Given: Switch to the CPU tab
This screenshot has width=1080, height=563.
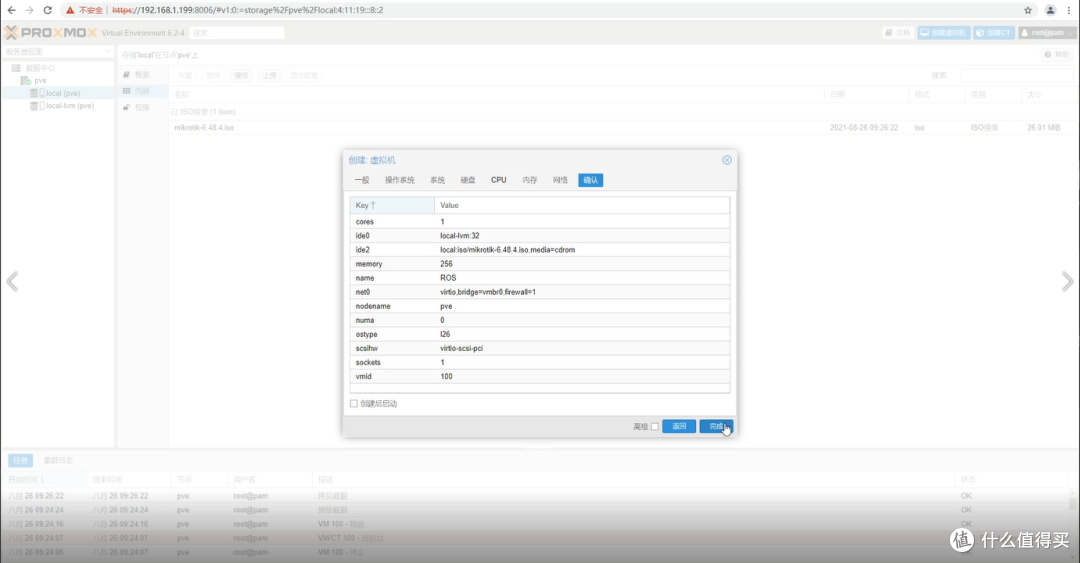Looking at the screenshot, I should point(499,180).
